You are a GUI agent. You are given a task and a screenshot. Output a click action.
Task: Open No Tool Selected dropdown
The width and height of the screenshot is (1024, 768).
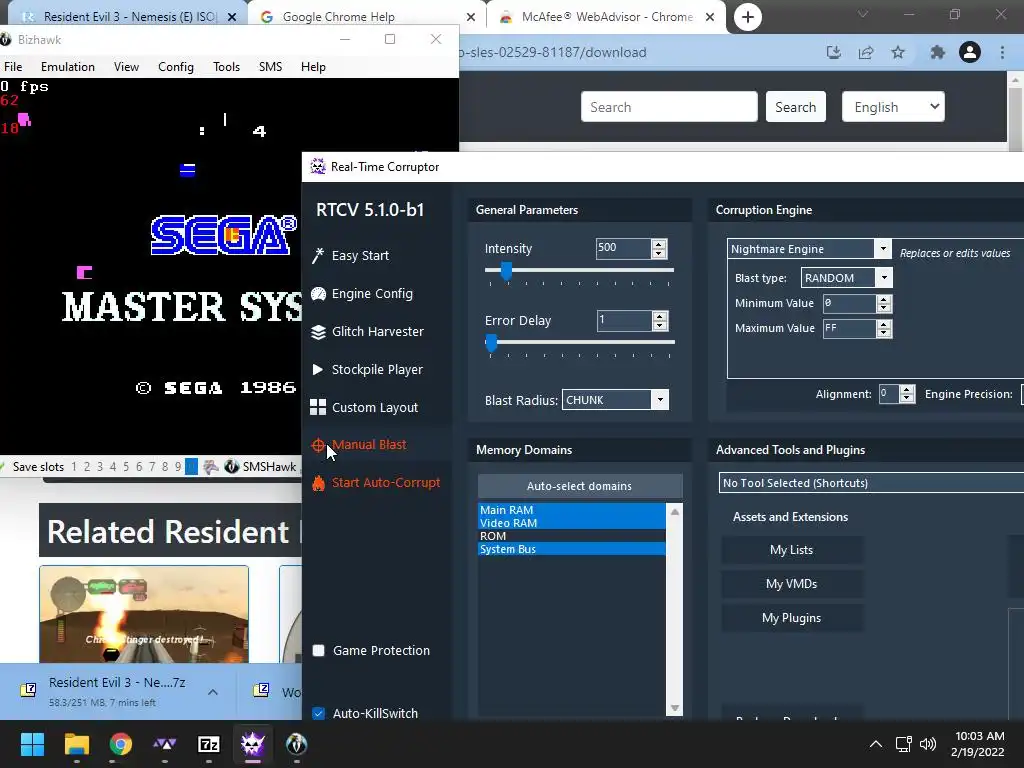point(871,483)
